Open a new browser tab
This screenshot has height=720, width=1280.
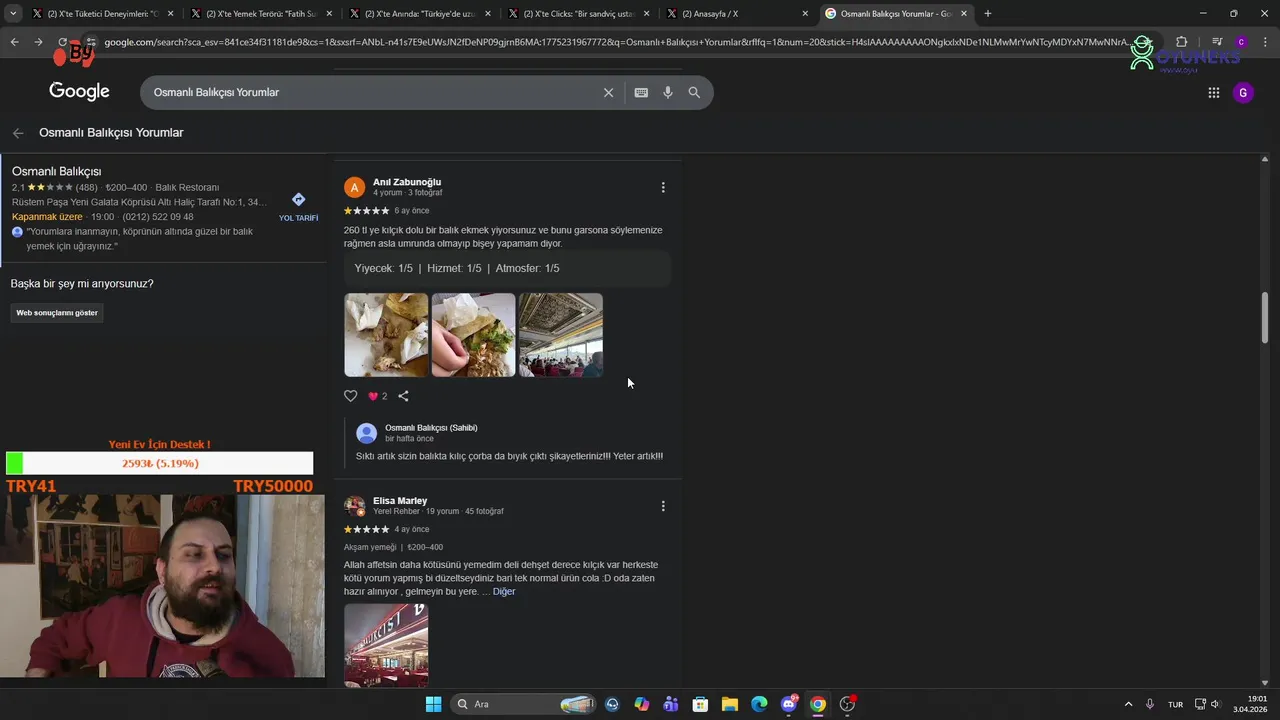988,14
